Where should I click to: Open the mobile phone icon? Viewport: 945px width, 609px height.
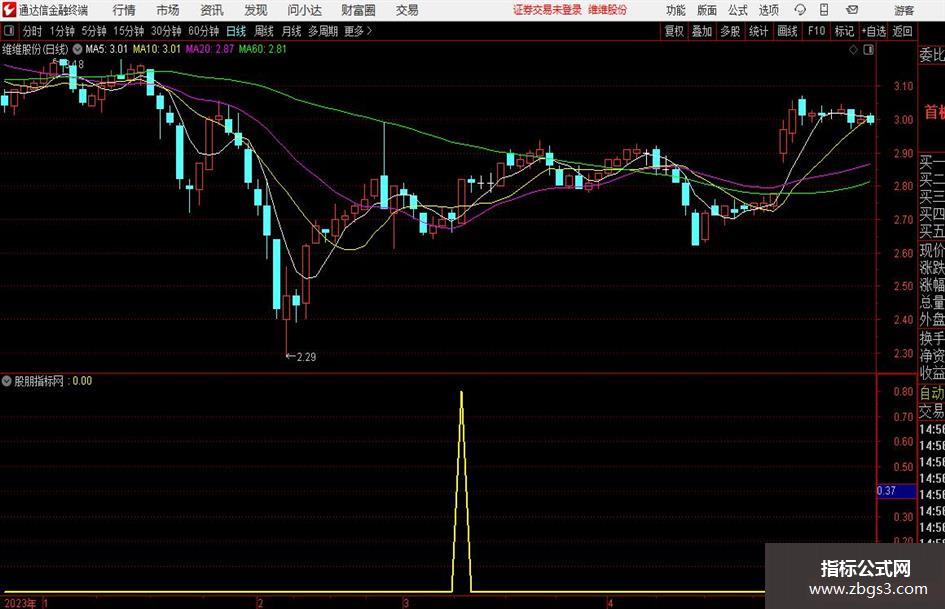click(824, 10)
